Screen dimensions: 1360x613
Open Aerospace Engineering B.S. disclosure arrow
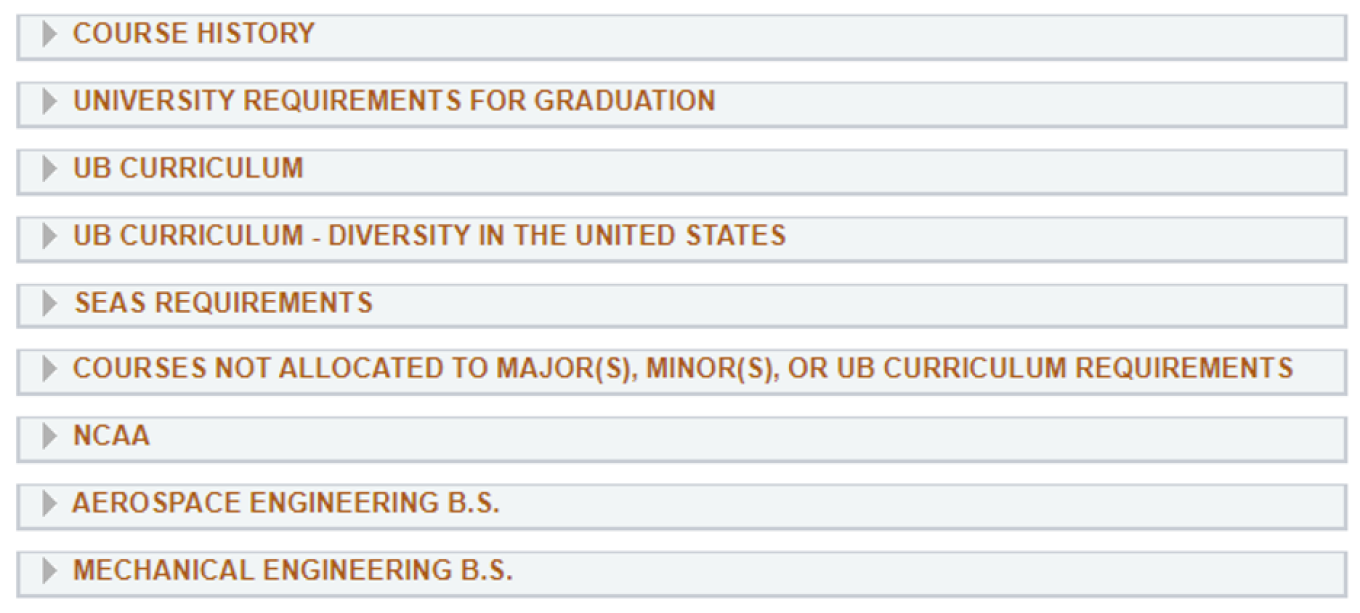pos(49,505)
